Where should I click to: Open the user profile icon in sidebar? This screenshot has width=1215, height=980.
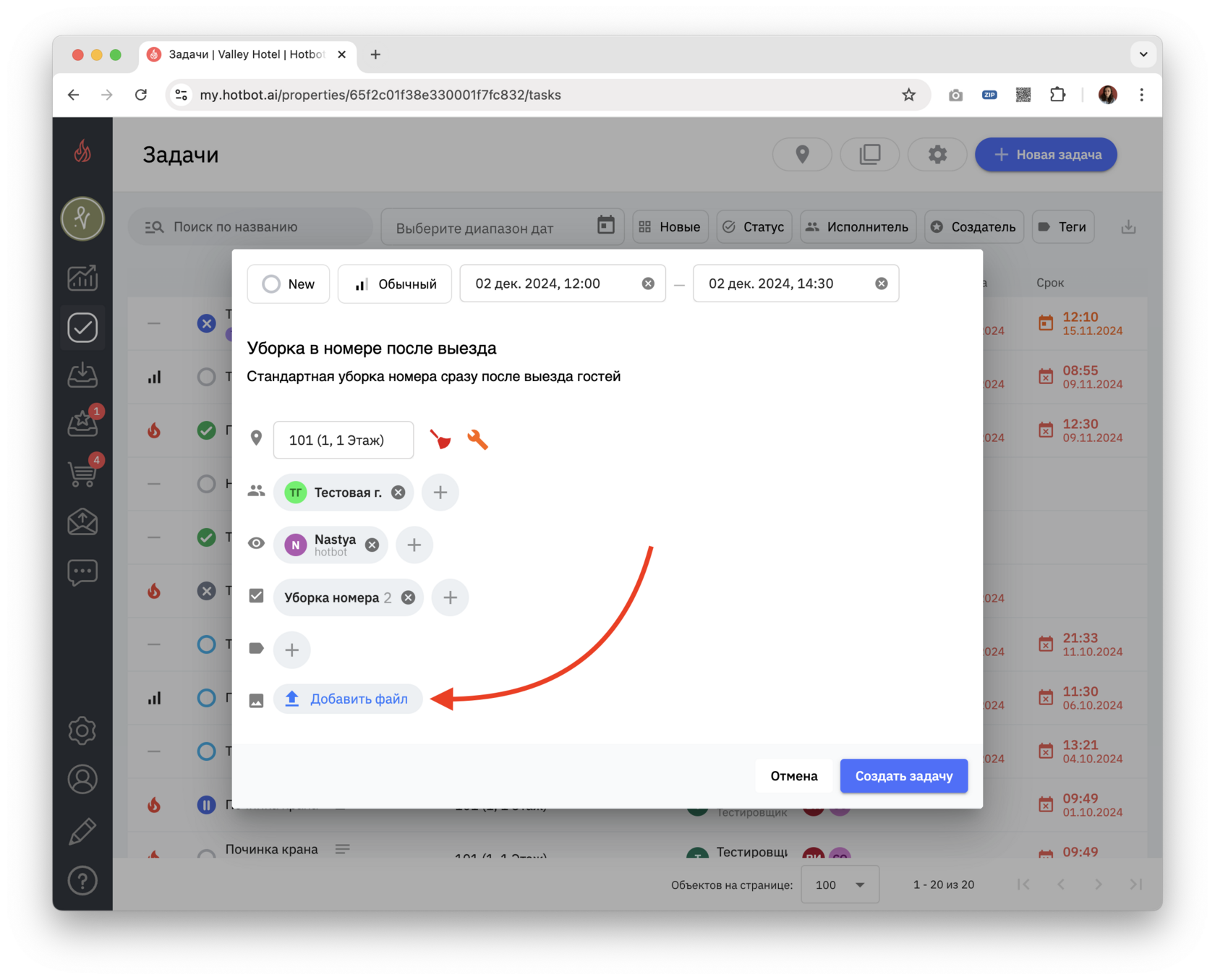pos(82,780)
